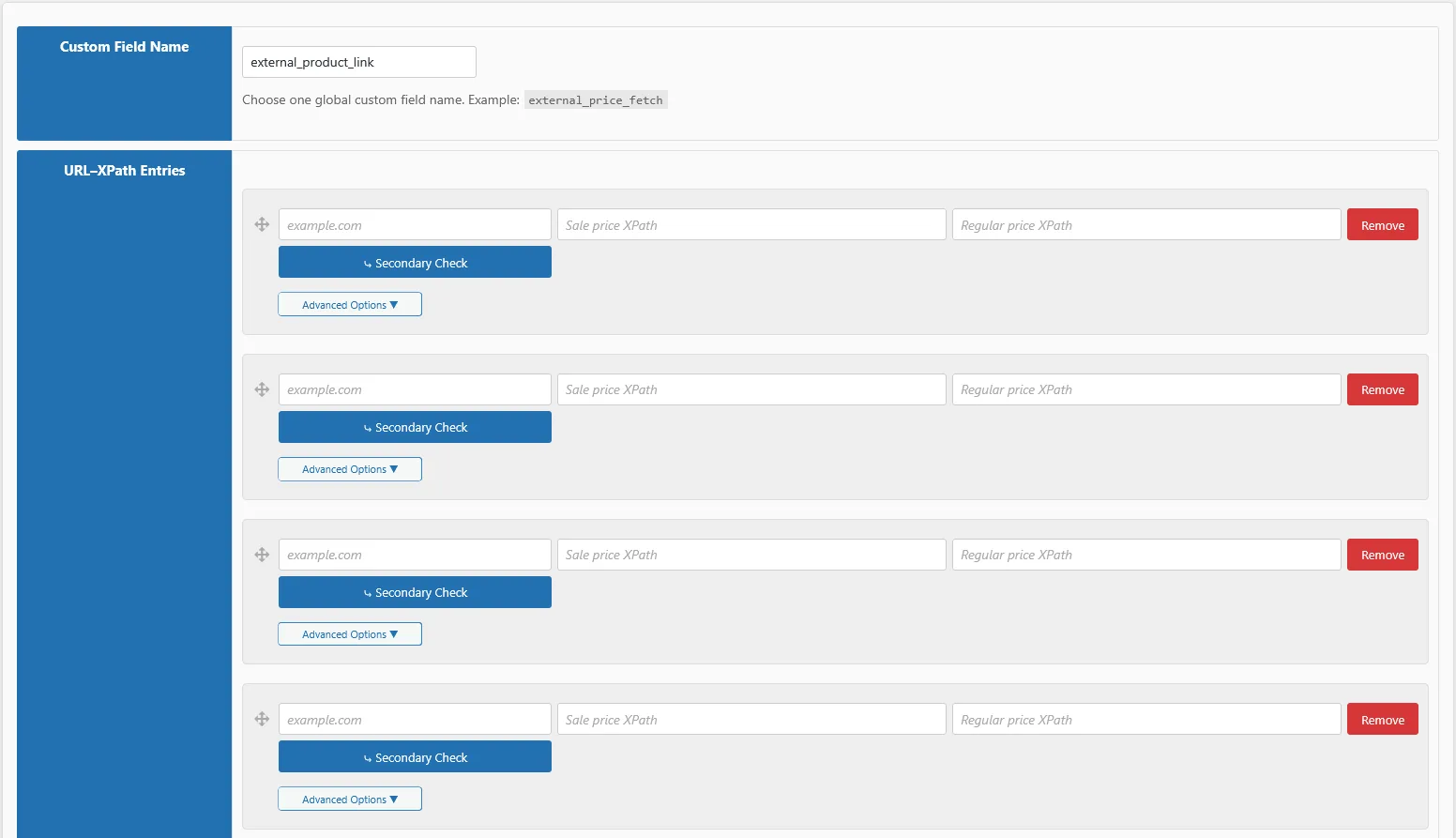Focus the Sale price XPath field, third entry
Screen dimensions: 1456x838
point(751,555)
